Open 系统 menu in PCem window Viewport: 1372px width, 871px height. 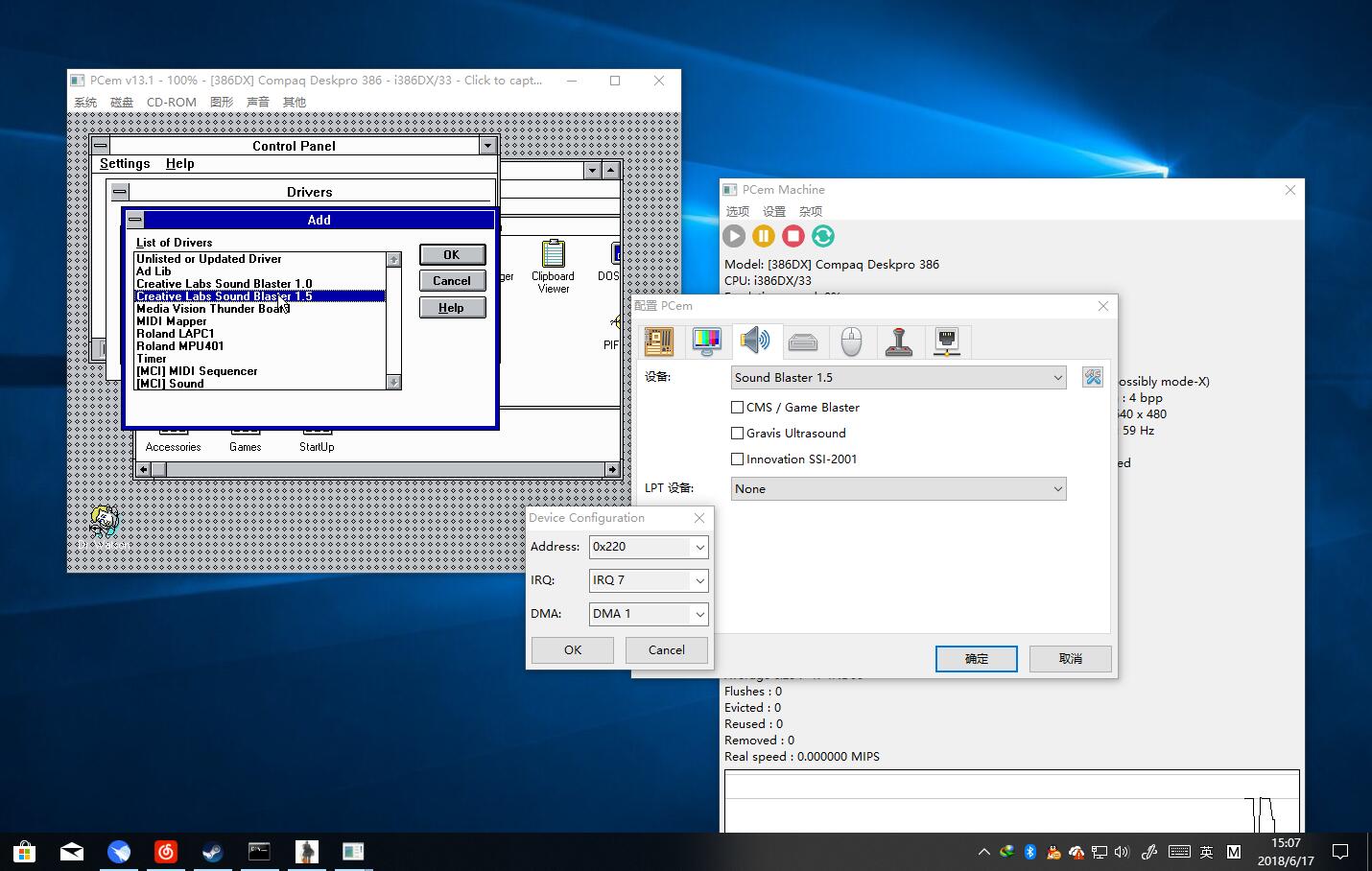86,103
